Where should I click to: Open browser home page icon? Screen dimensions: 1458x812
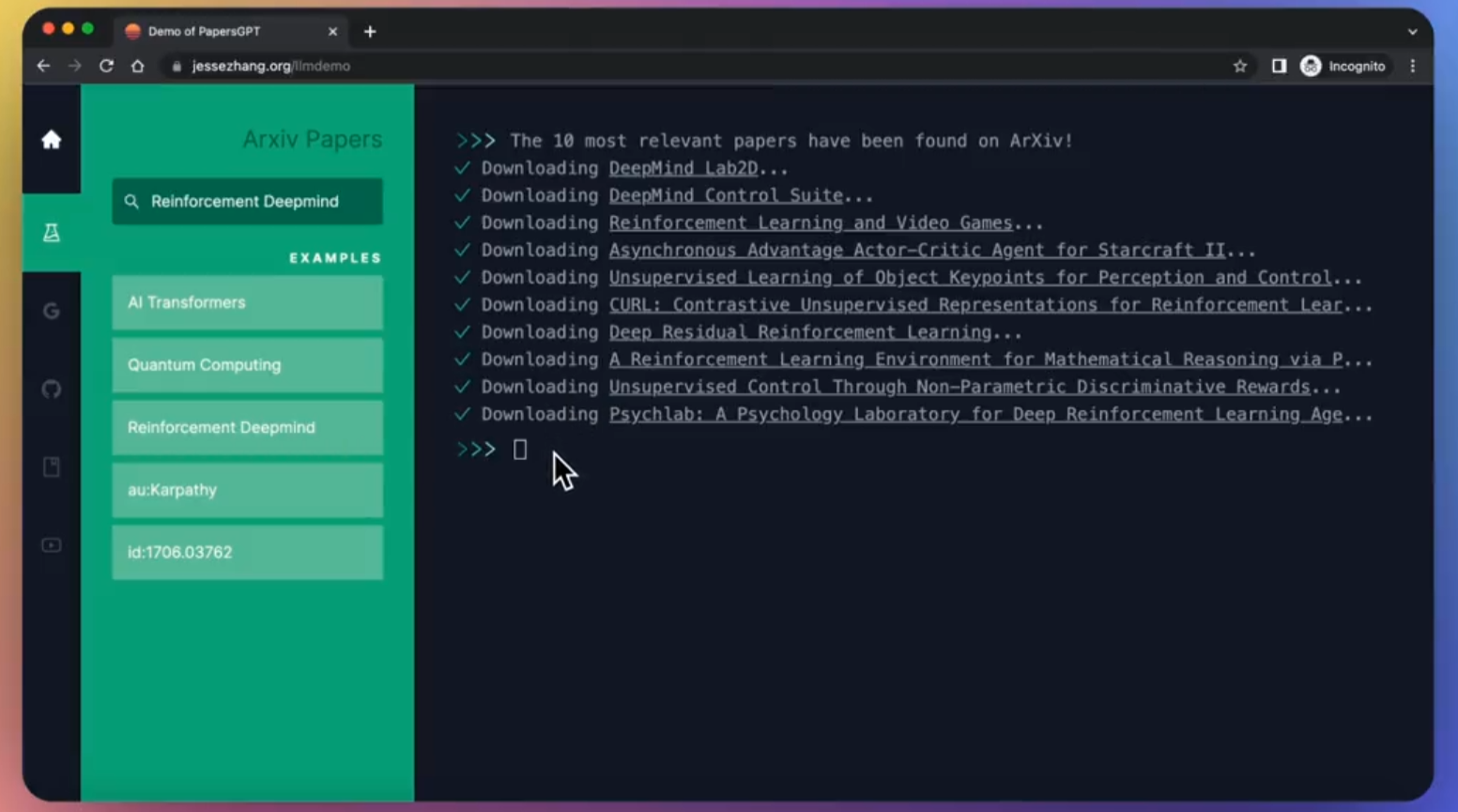[x=138, y=66]
